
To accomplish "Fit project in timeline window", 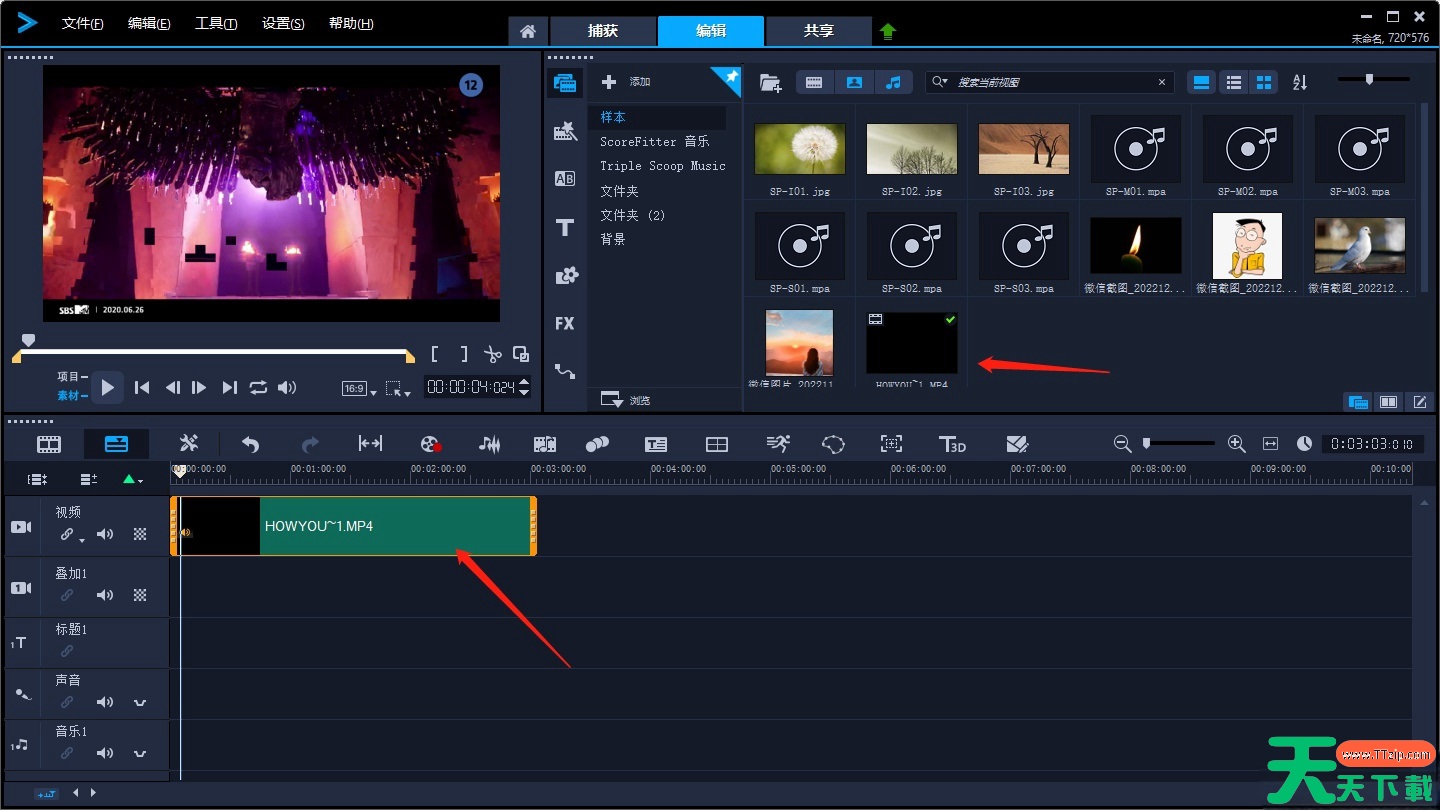I will [1270, 443].
